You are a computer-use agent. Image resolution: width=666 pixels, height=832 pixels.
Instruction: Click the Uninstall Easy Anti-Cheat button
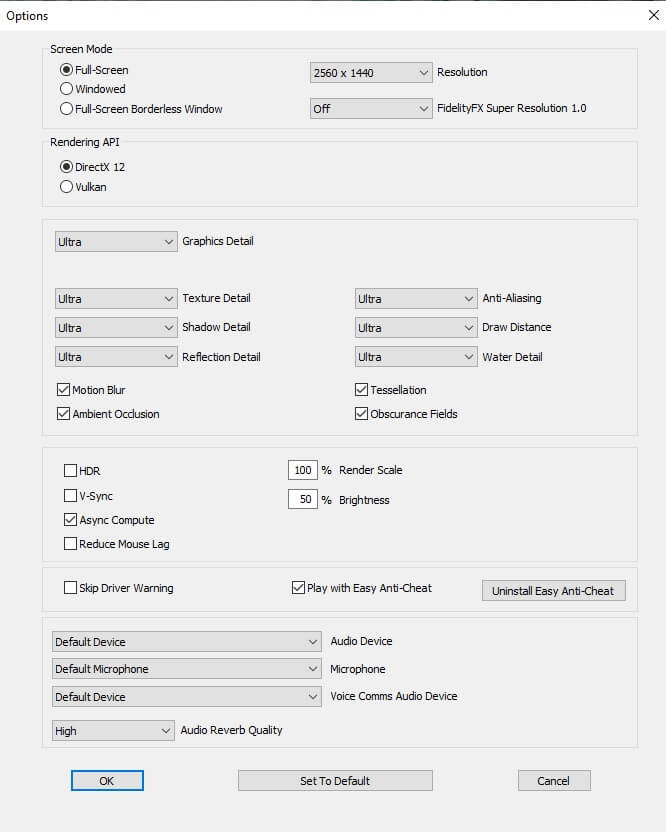click(551, 590)
